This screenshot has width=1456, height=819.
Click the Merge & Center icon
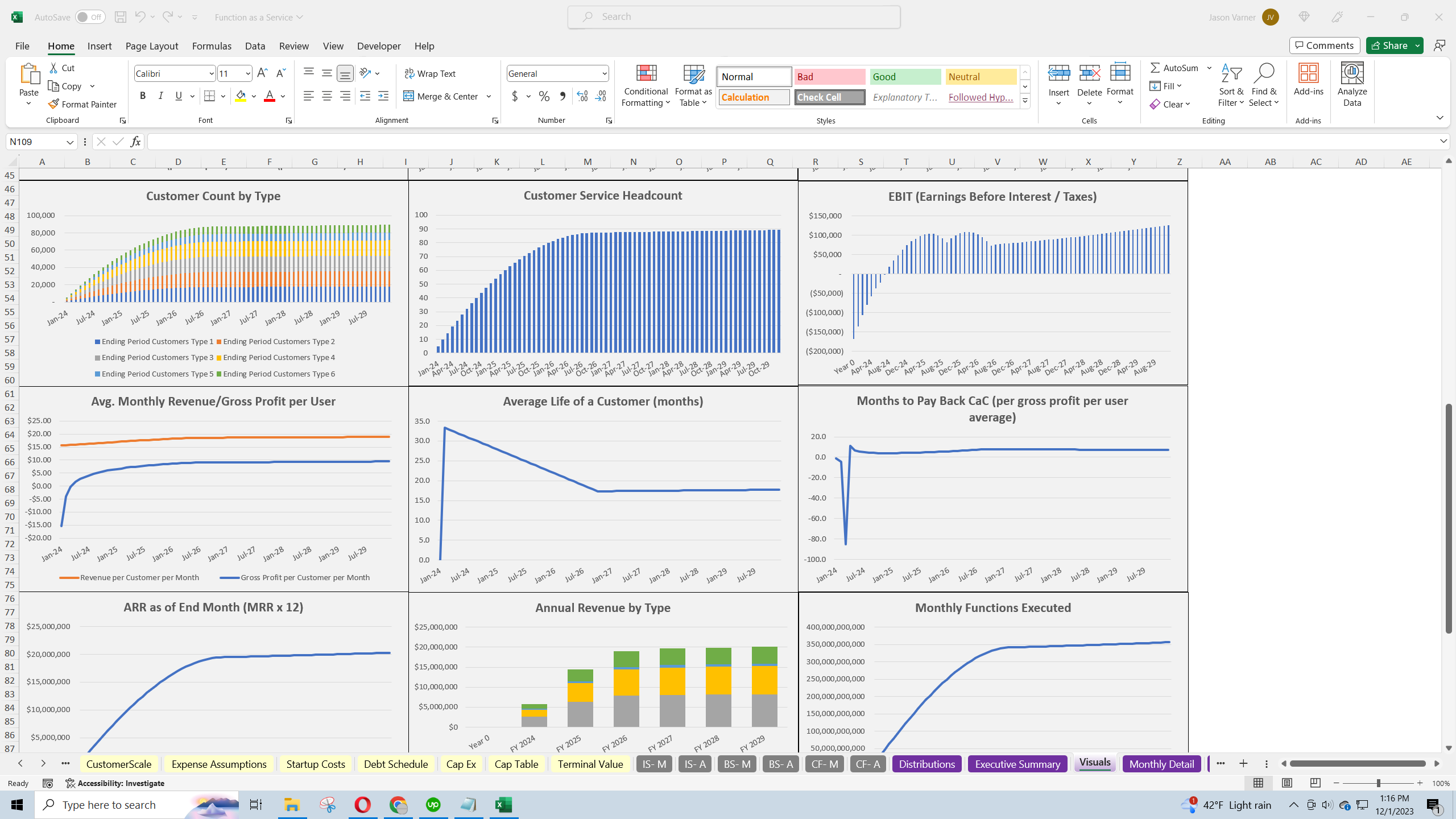[408, 96]
